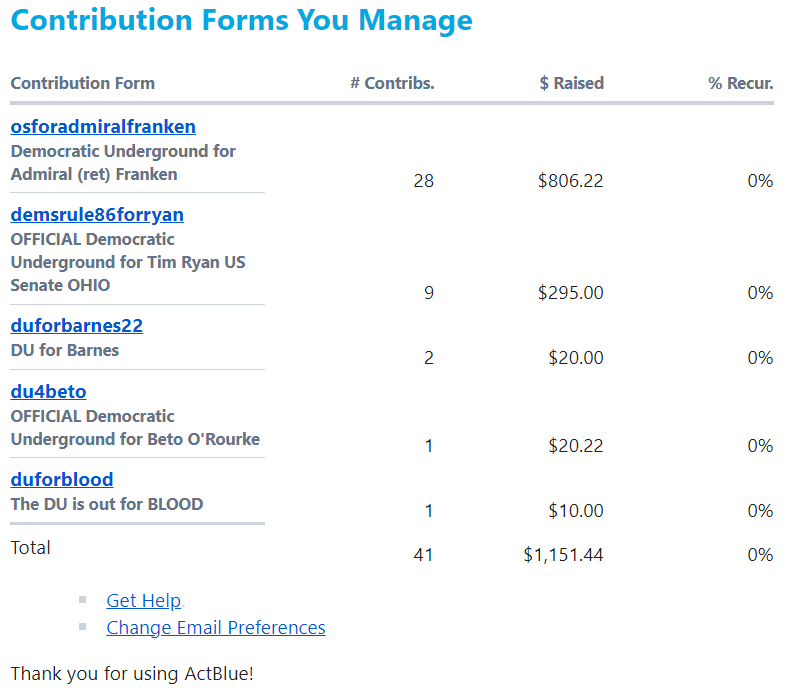Click the $ Raised column header
Image resolution: width=792 pixels, height=690 pixels.
tap(571, 83)
